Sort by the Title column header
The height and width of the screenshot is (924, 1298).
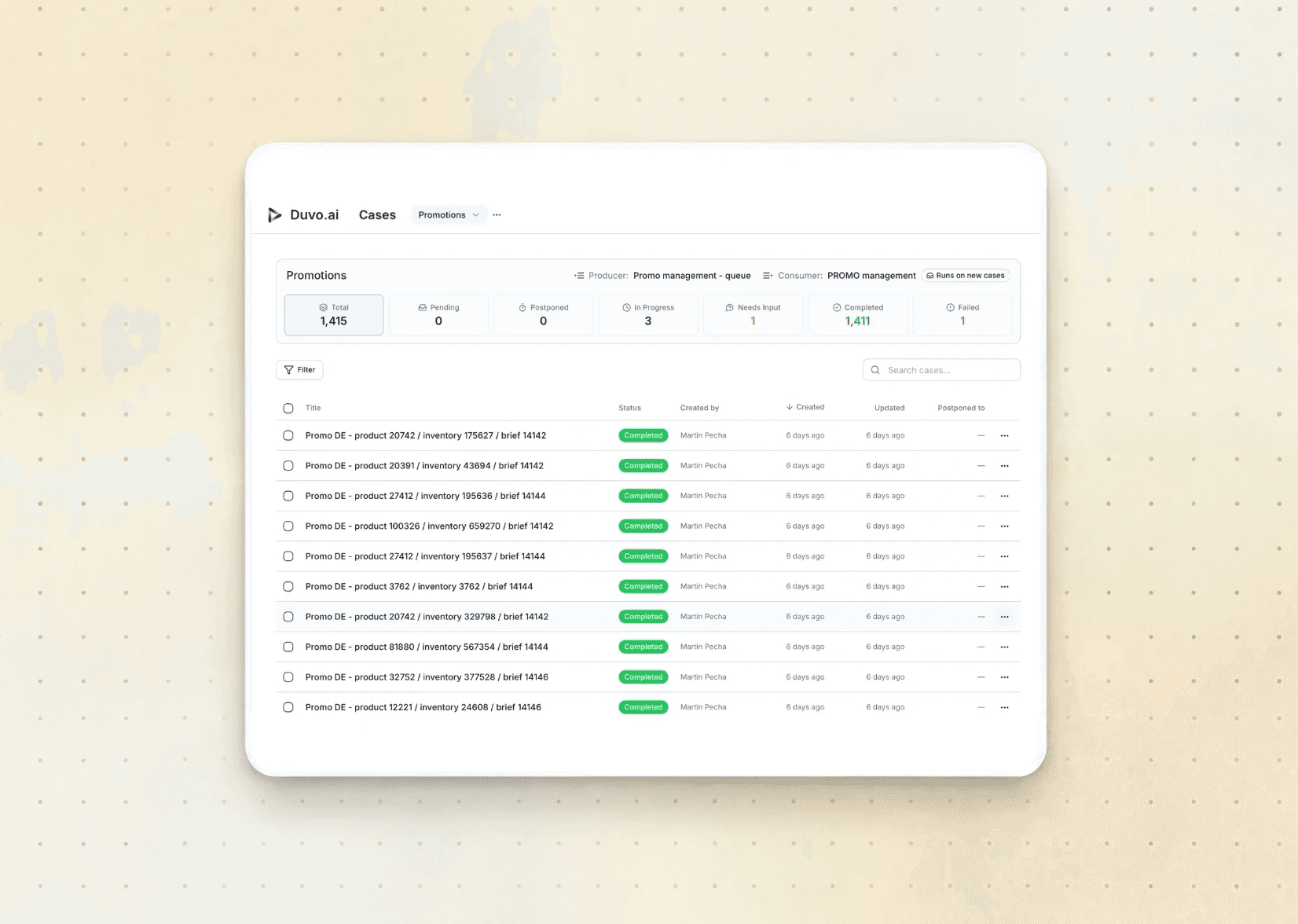(x=313, y=408)
